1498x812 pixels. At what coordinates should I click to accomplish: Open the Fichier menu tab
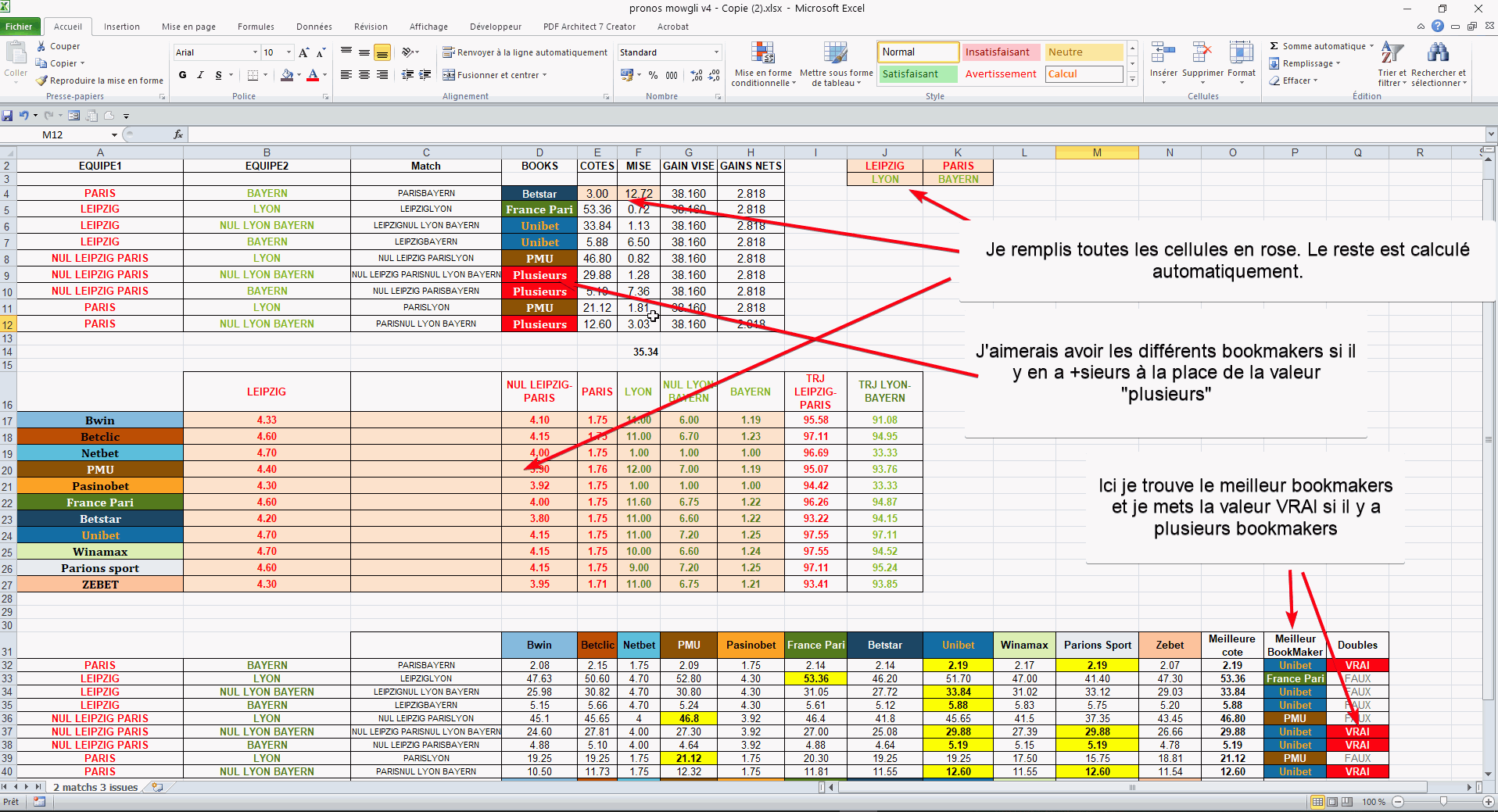coord(19,27)
